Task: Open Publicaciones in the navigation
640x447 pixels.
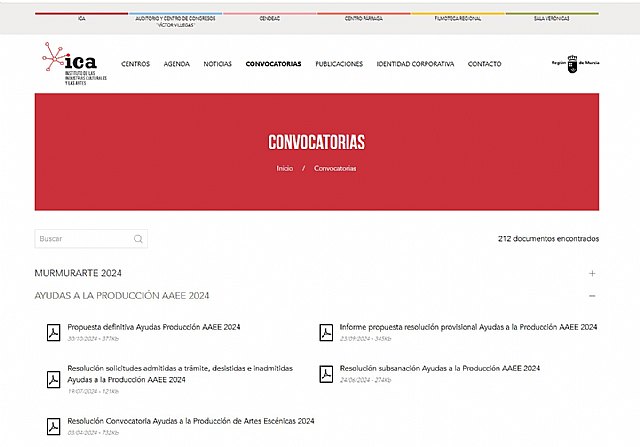Action: pyautogui.click(x=339, y=64)
